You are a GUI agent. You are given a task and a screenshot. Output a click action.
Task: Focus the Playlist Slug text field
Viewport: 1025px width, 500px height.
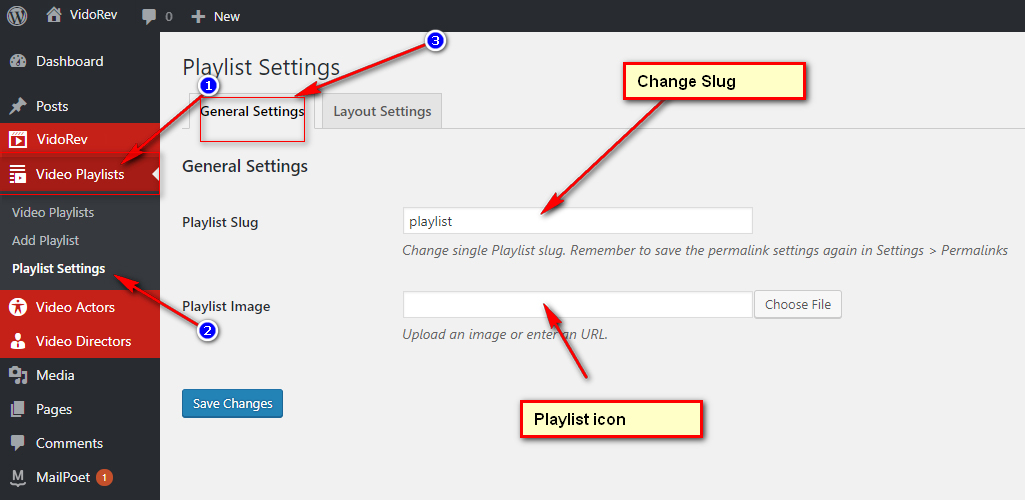[x=577, y=221]
